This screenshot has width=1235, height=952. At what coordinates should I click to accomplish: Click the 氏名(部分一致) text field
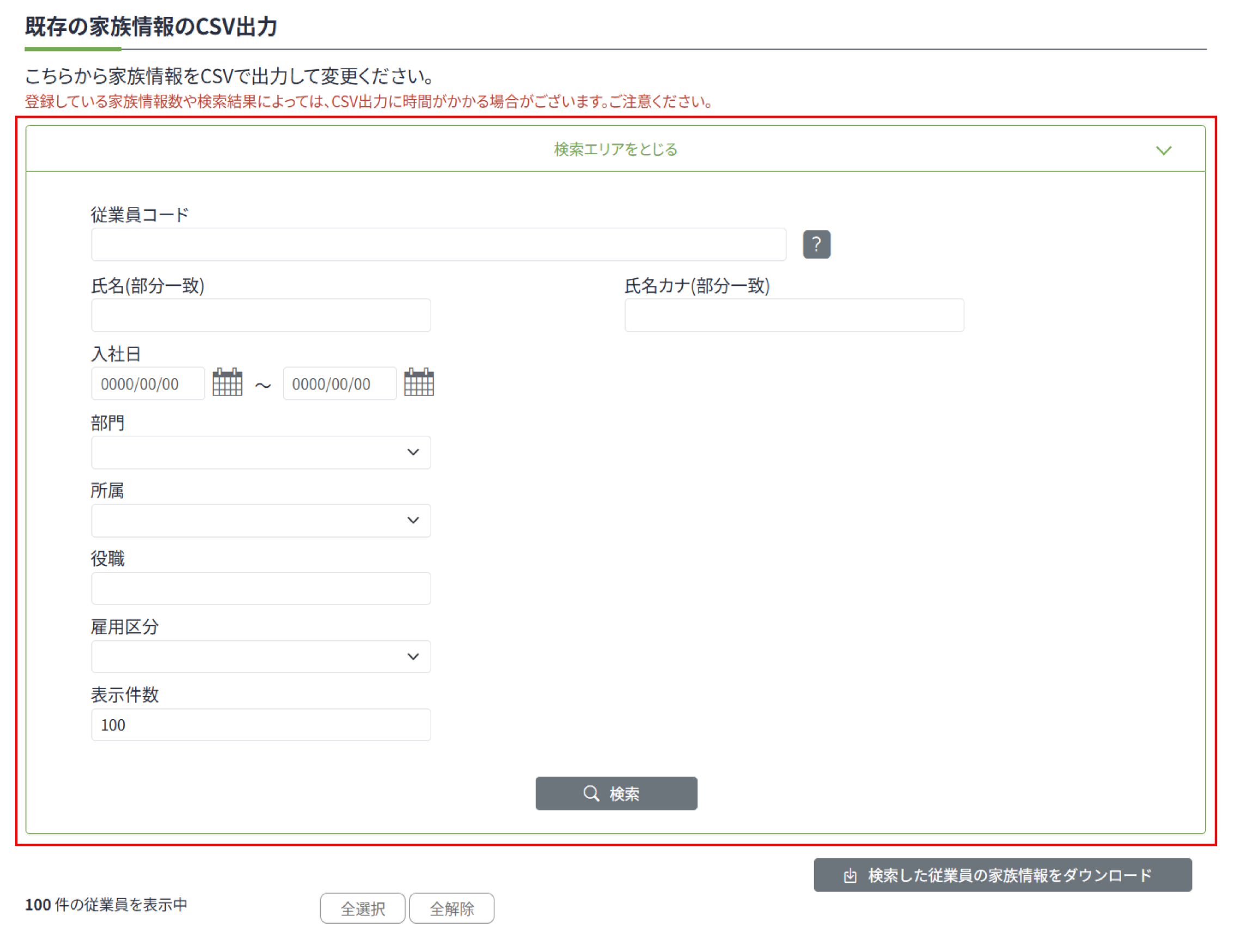[x=261, y=315]
